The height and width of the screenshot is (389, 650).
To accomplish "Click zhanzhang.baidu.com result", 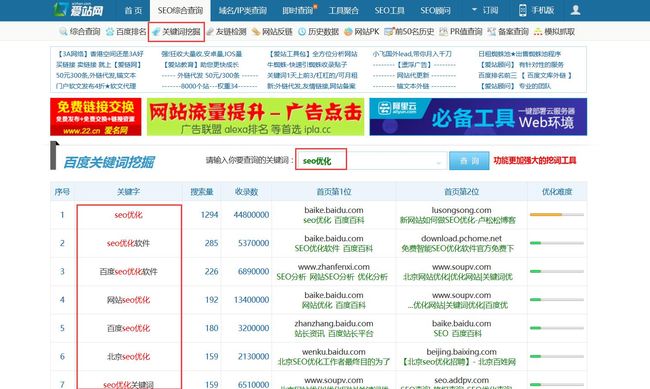I will point(333,323).
